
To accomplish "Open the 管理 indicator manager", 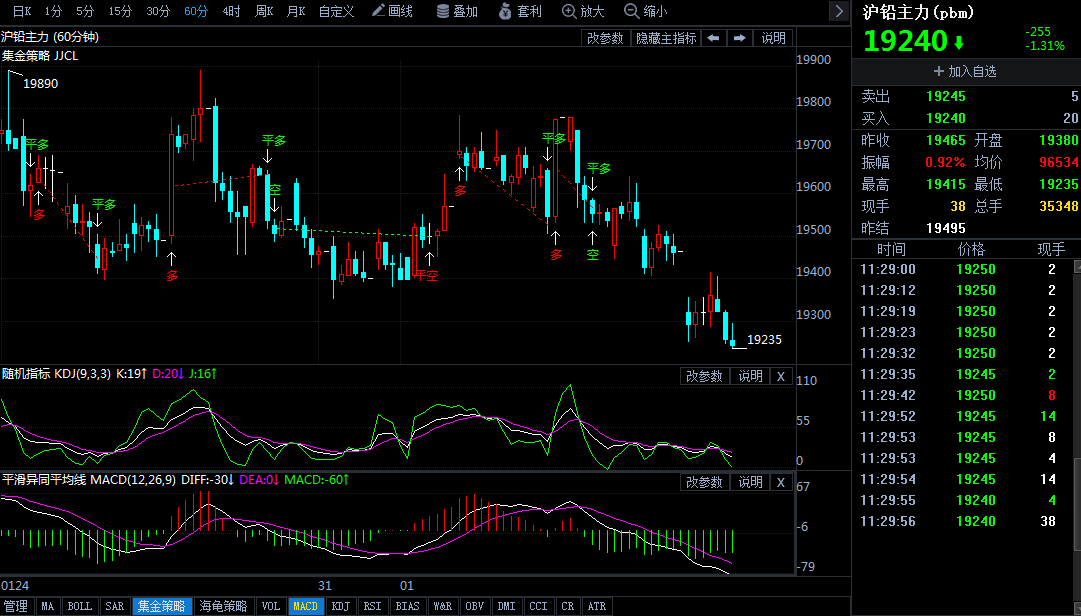I will tap(16, 606).
